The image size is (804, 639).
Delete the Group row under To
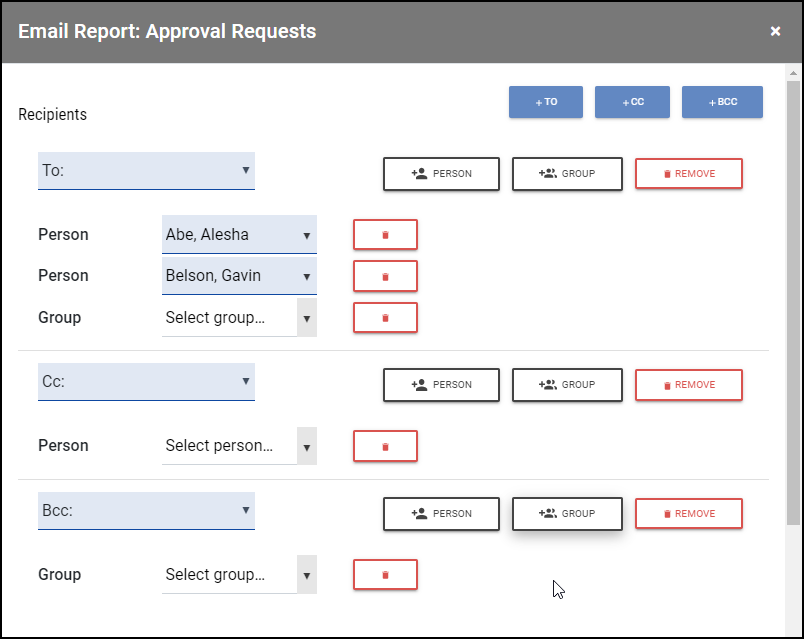[x=385, y=318]
